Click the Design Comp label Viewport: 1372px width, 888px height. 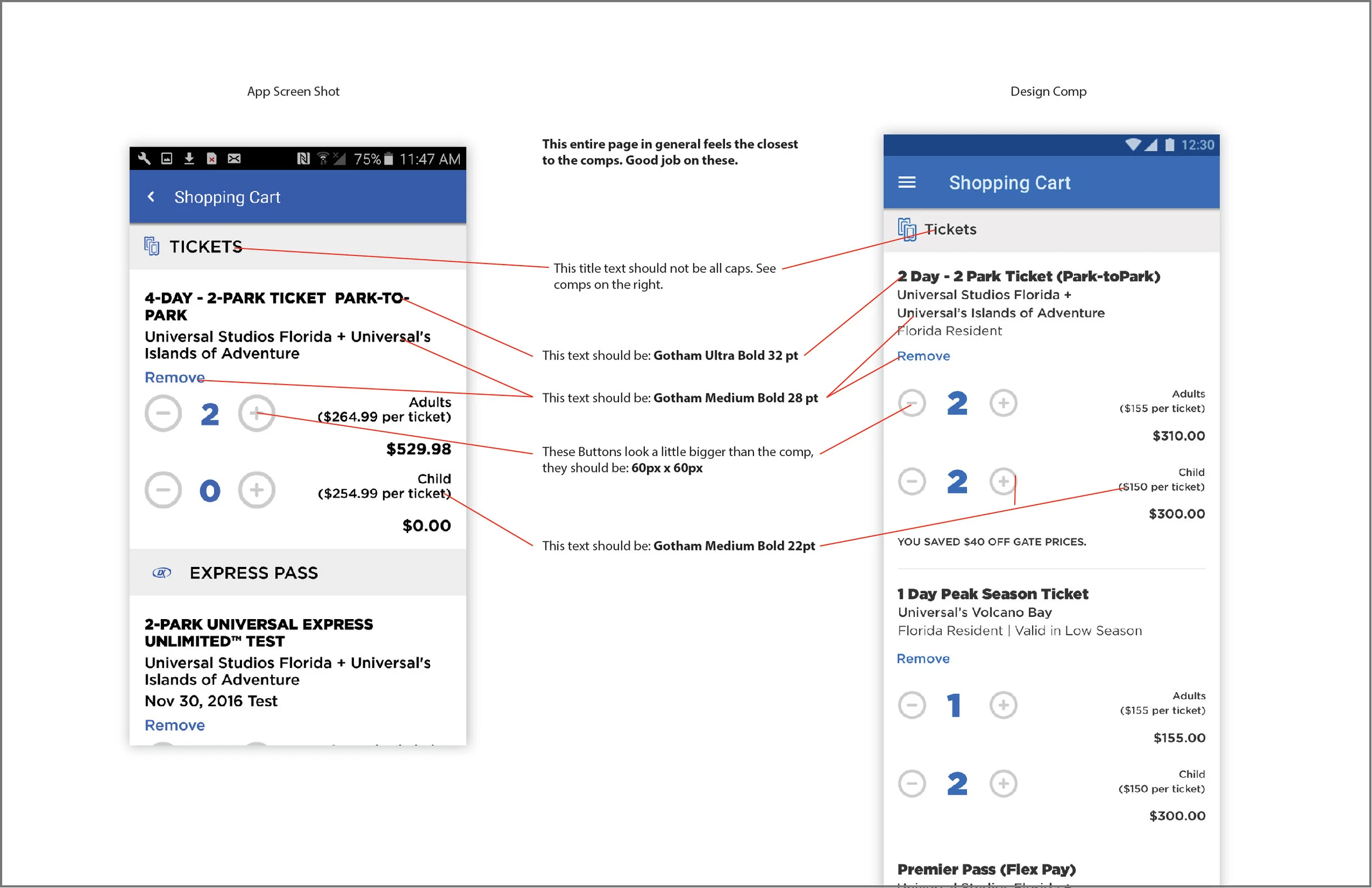pyautogui.click(x=1049, y=92)
